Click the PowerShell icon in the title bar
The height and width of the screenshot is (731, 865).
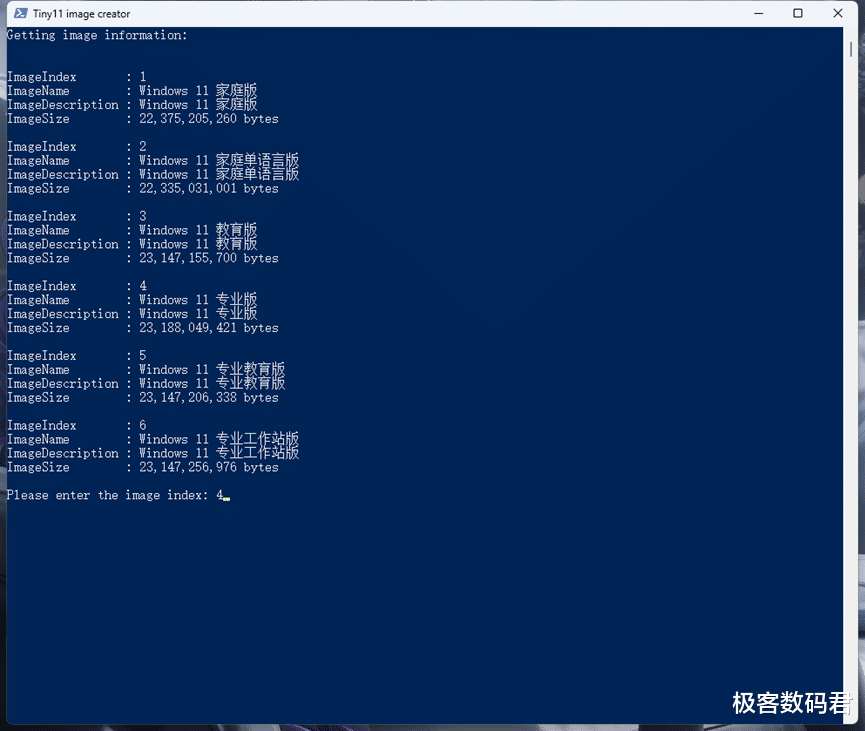(20, 13)
